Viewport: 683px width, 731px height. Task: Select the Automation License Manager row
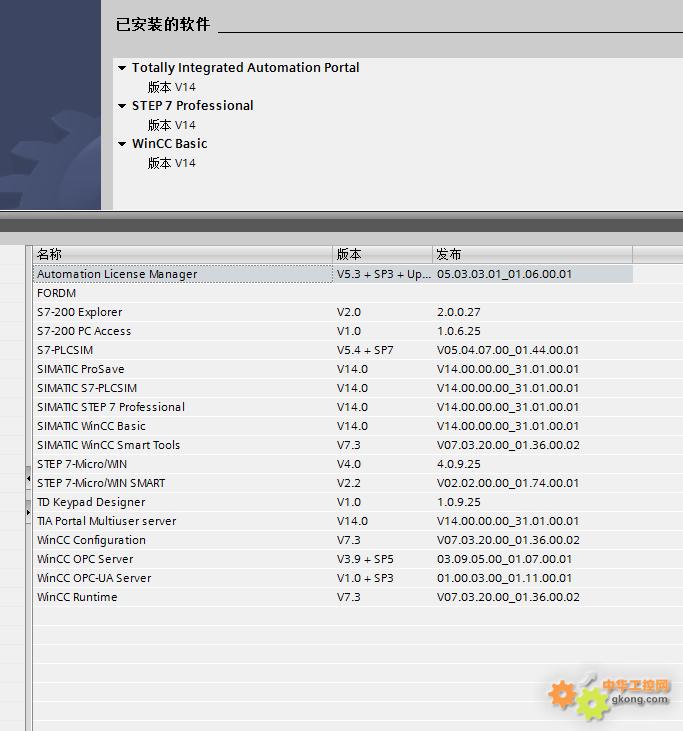pos(333,274)
